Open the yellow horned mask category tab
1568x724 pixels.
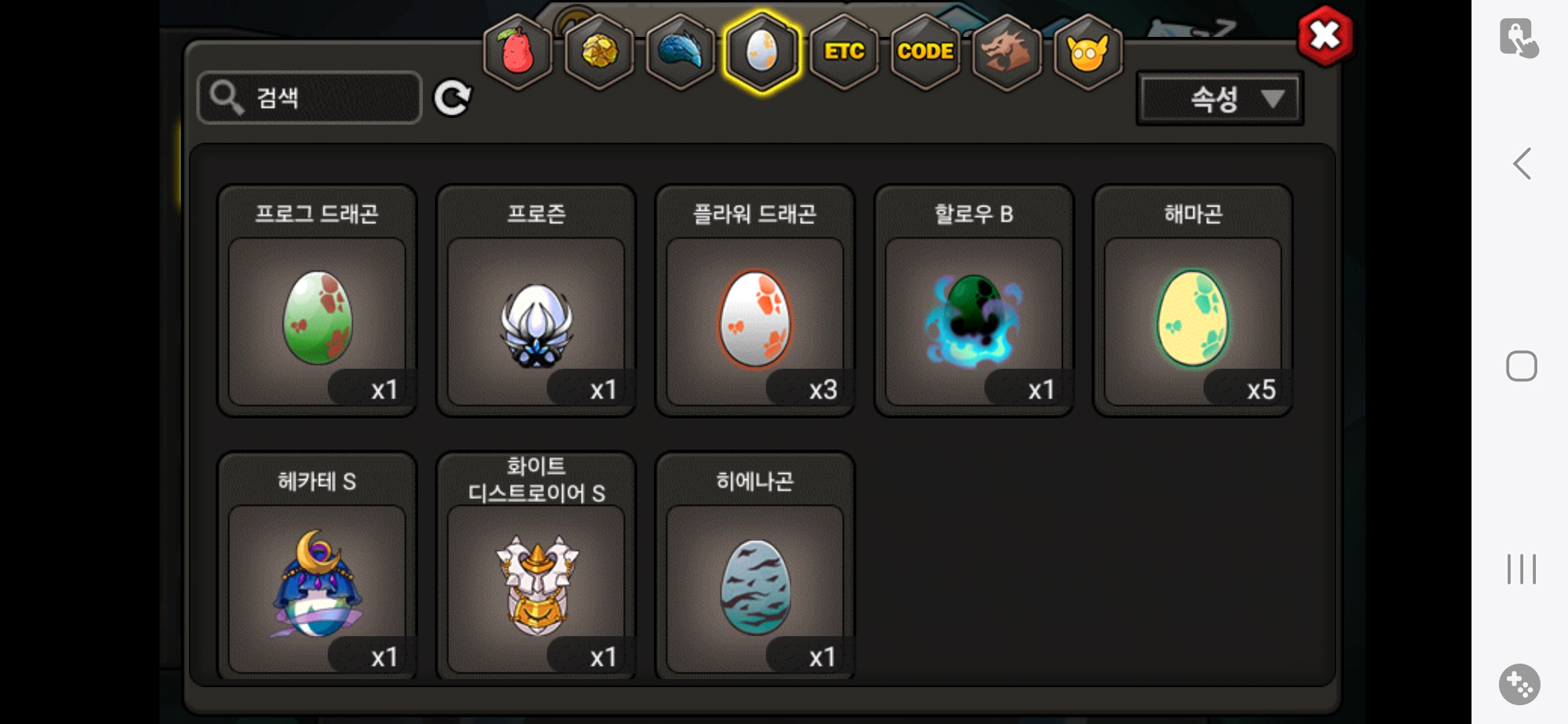(1088, 52)
